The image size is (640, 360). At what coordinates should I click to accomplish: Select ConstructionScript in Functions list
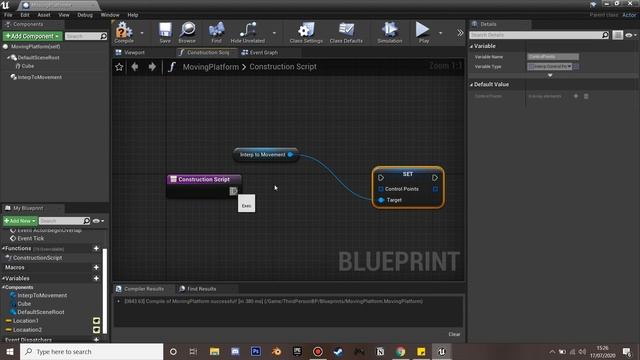[x=37, y=258]
